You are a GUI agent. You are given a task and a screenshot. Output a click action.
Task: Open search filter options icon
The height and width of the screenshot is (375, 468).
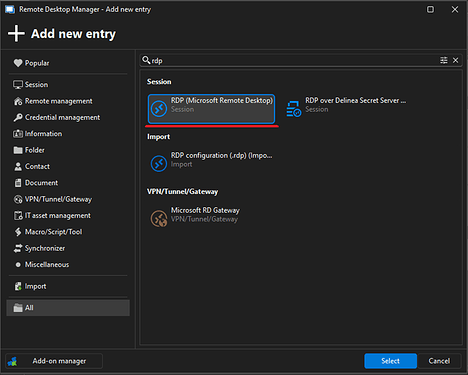[444, 60]
